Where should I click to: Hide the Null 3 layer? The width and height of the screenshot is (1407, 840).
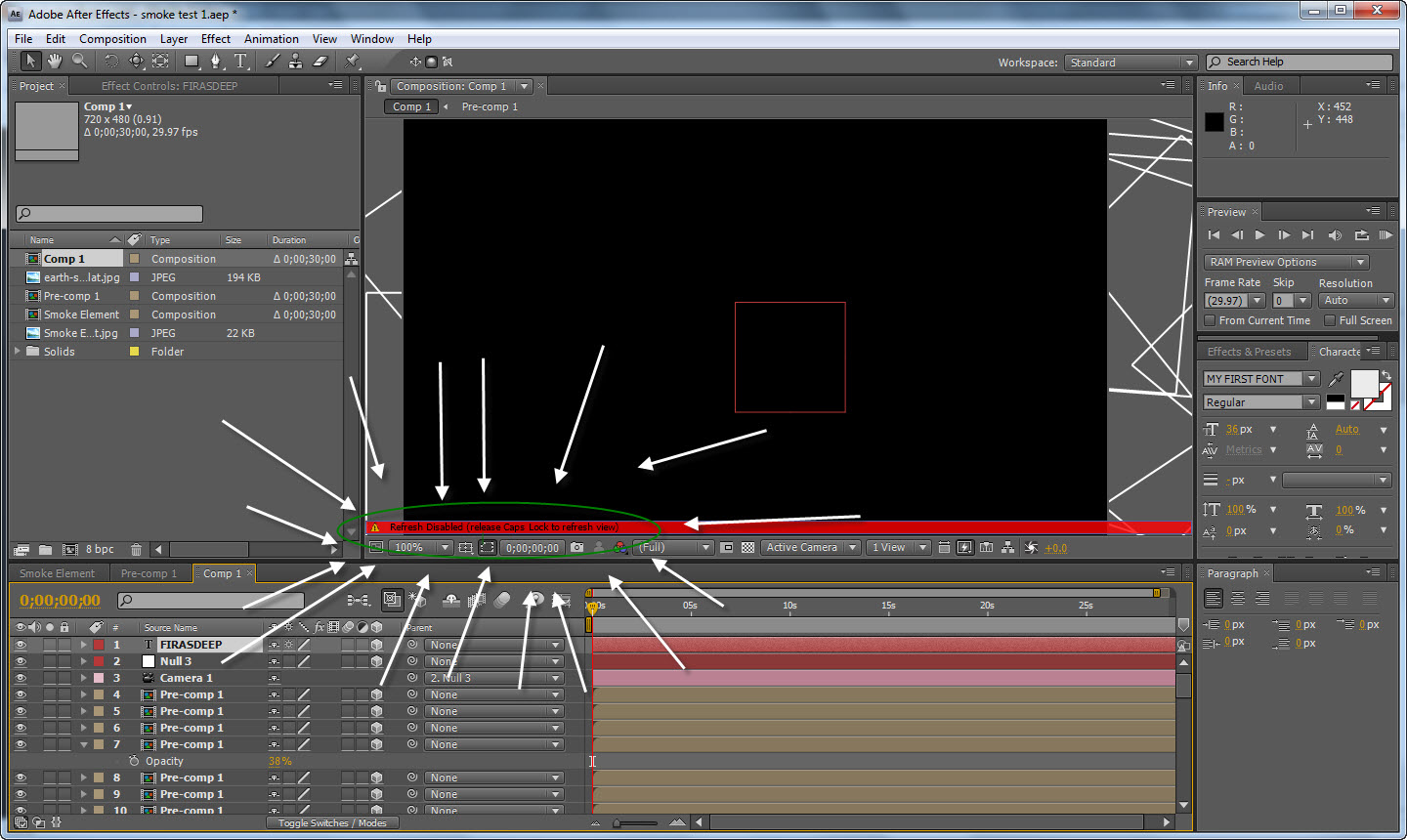[x=20, y=661]
